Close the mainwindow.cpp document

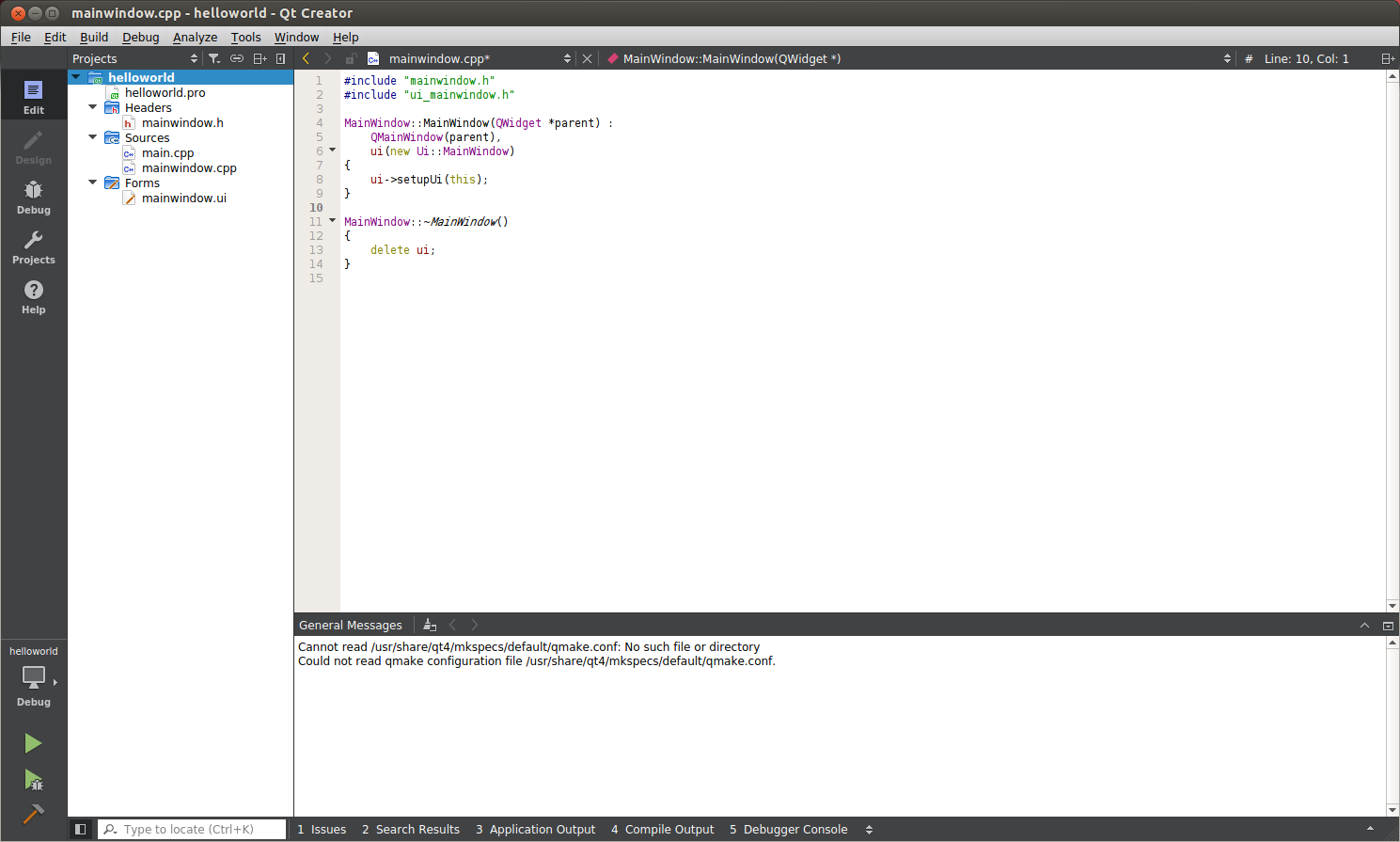(x=588, y=58)
